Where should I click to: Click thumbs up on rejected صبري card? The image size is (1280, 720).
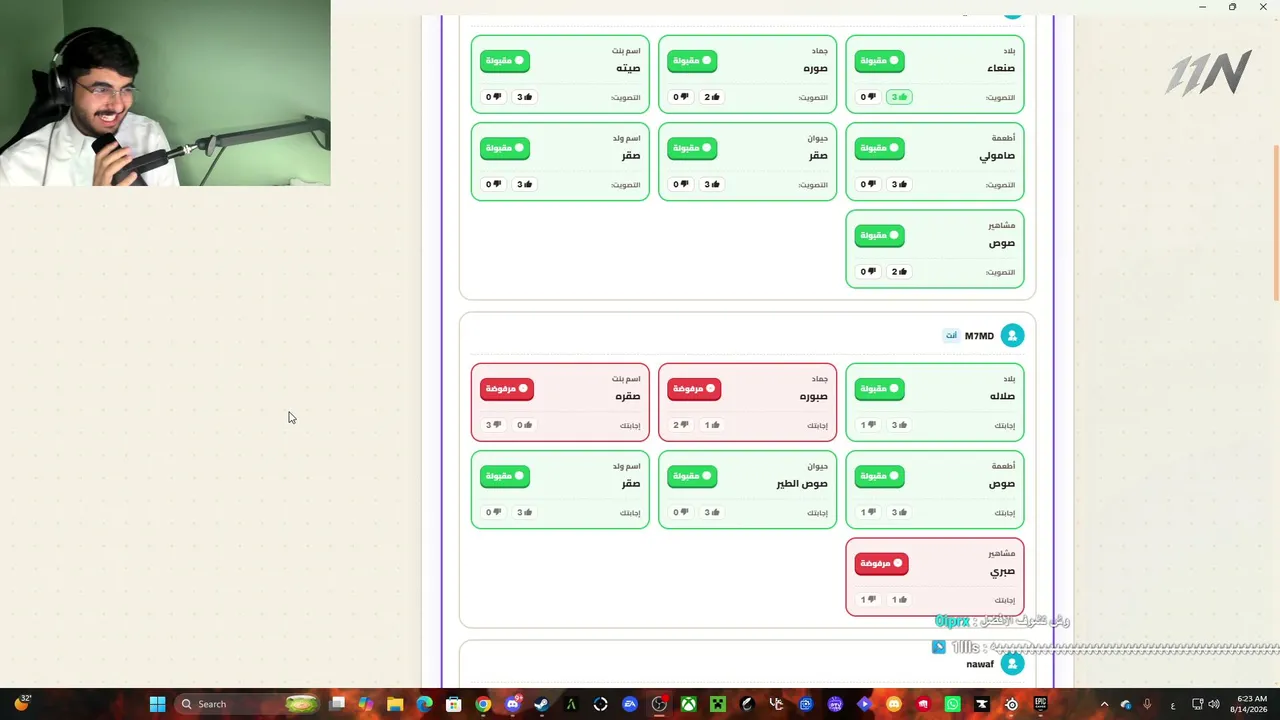[899, 600]
